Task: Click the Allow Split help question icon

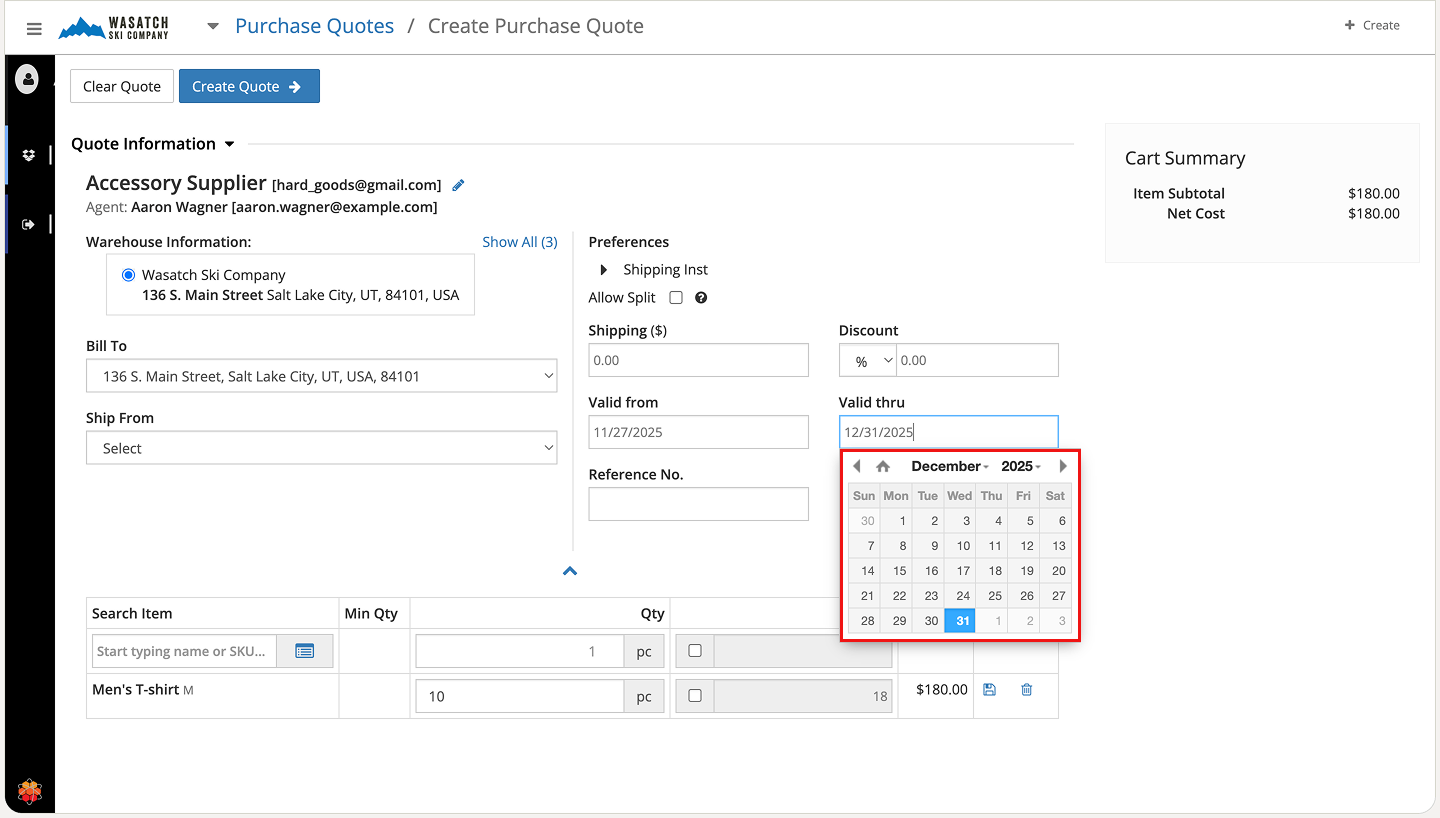Action: (x=701, y=298)
